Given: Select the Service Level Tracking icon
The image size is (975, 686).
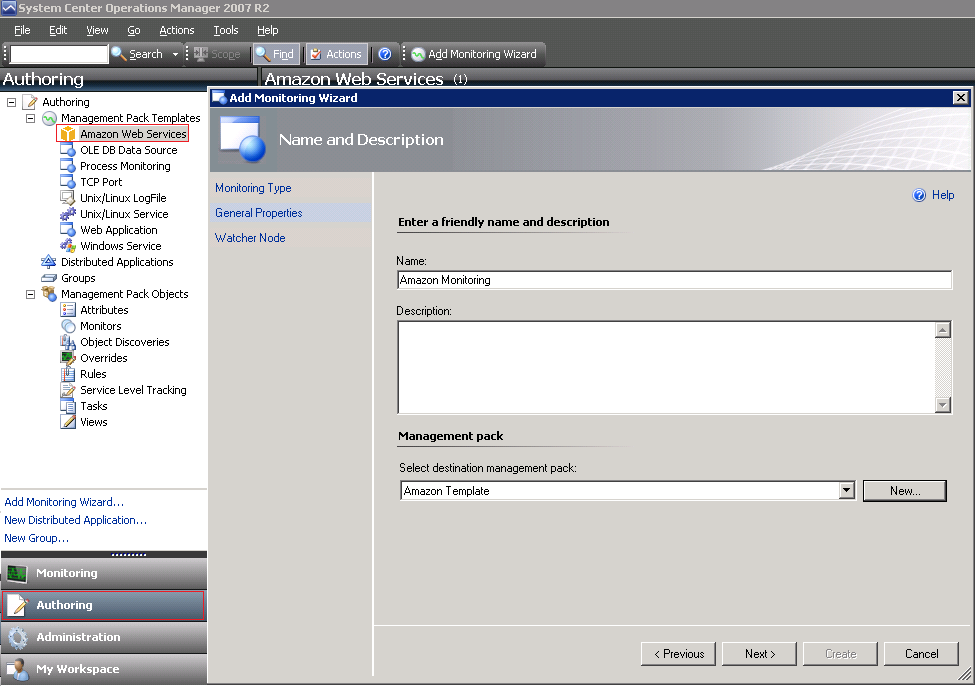Looking at the screenshot, I should 68,390.
